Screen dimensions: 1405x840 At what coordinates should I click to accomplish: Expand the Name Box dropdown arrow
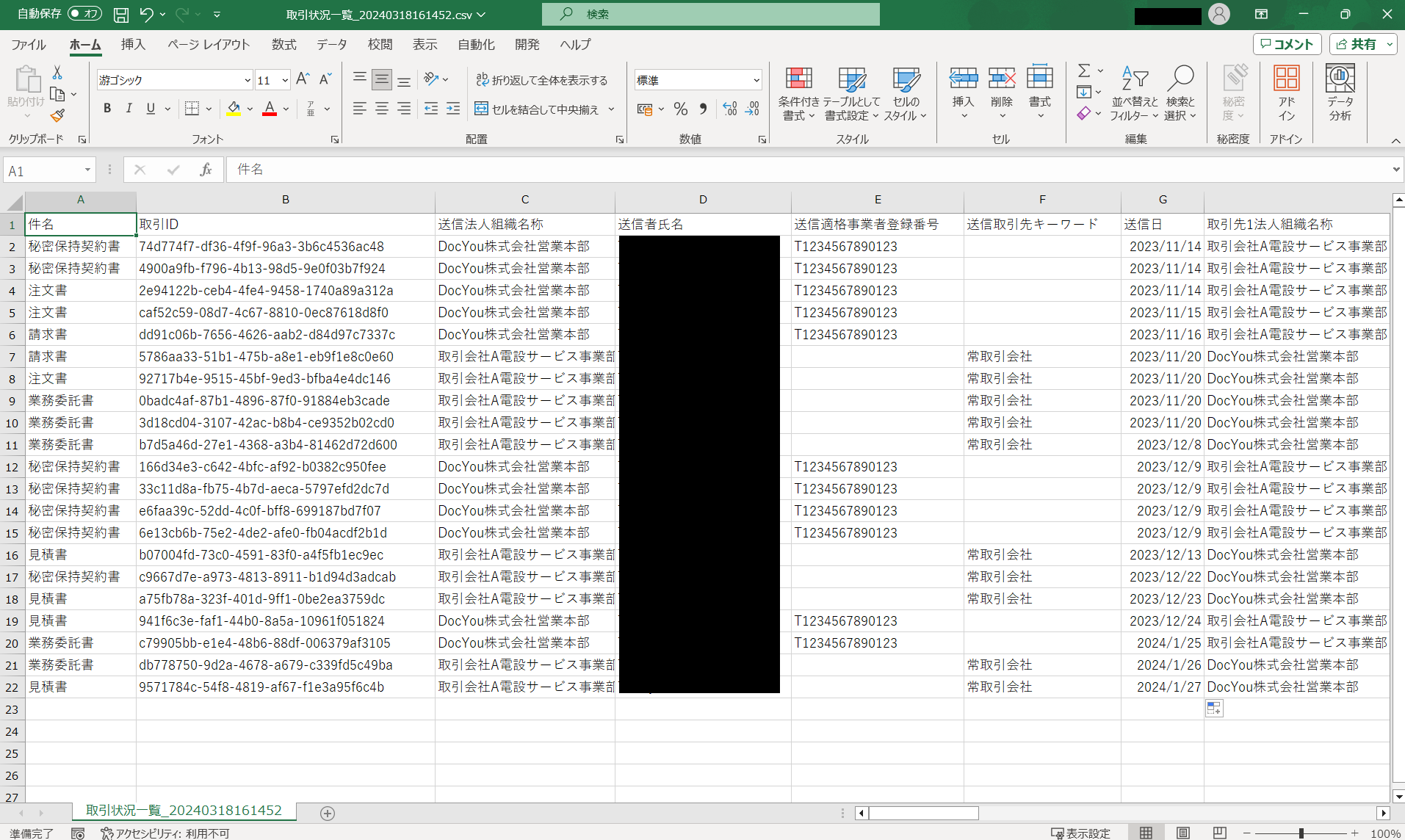pos(87,170)
